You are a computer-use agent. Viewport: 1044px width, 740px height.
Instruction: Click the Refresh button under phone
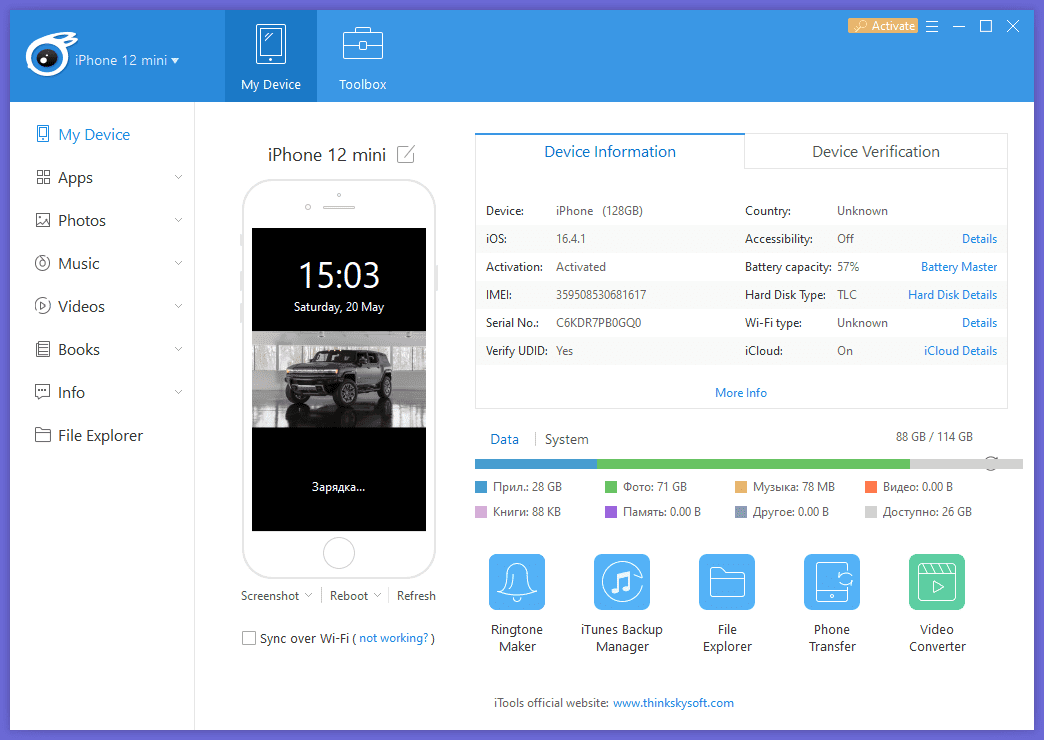coord(416,595)
